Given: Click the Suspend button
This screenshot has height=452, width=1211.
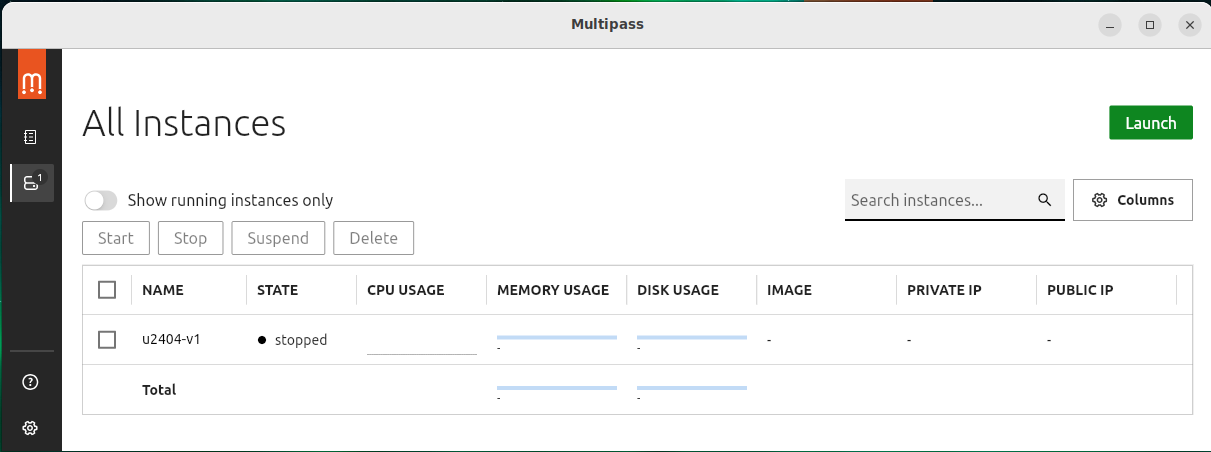Looking at the screenshot, I should [x=278, y=238].
